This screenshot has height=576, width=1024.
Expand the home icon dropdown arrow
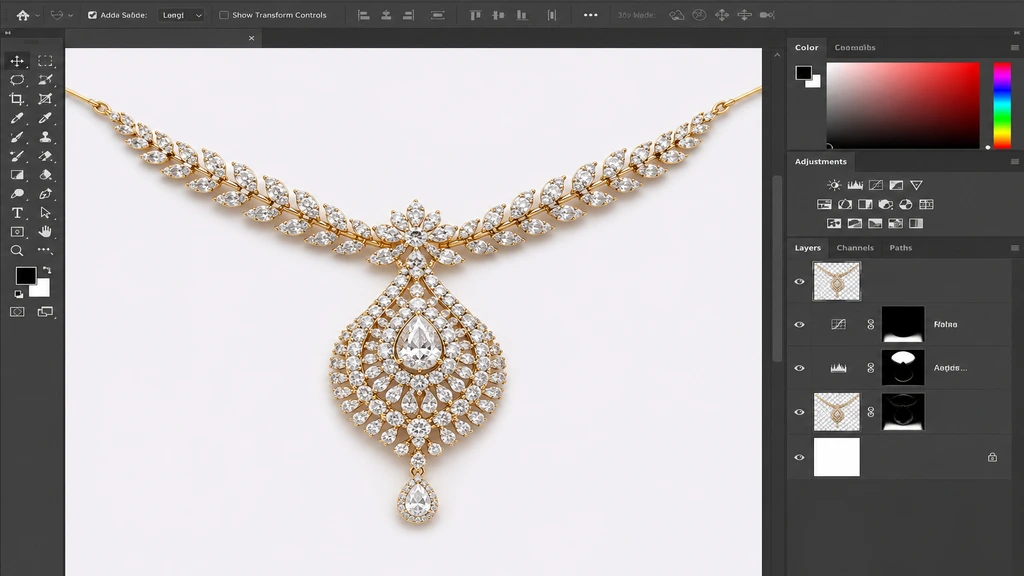click(37, 15)
